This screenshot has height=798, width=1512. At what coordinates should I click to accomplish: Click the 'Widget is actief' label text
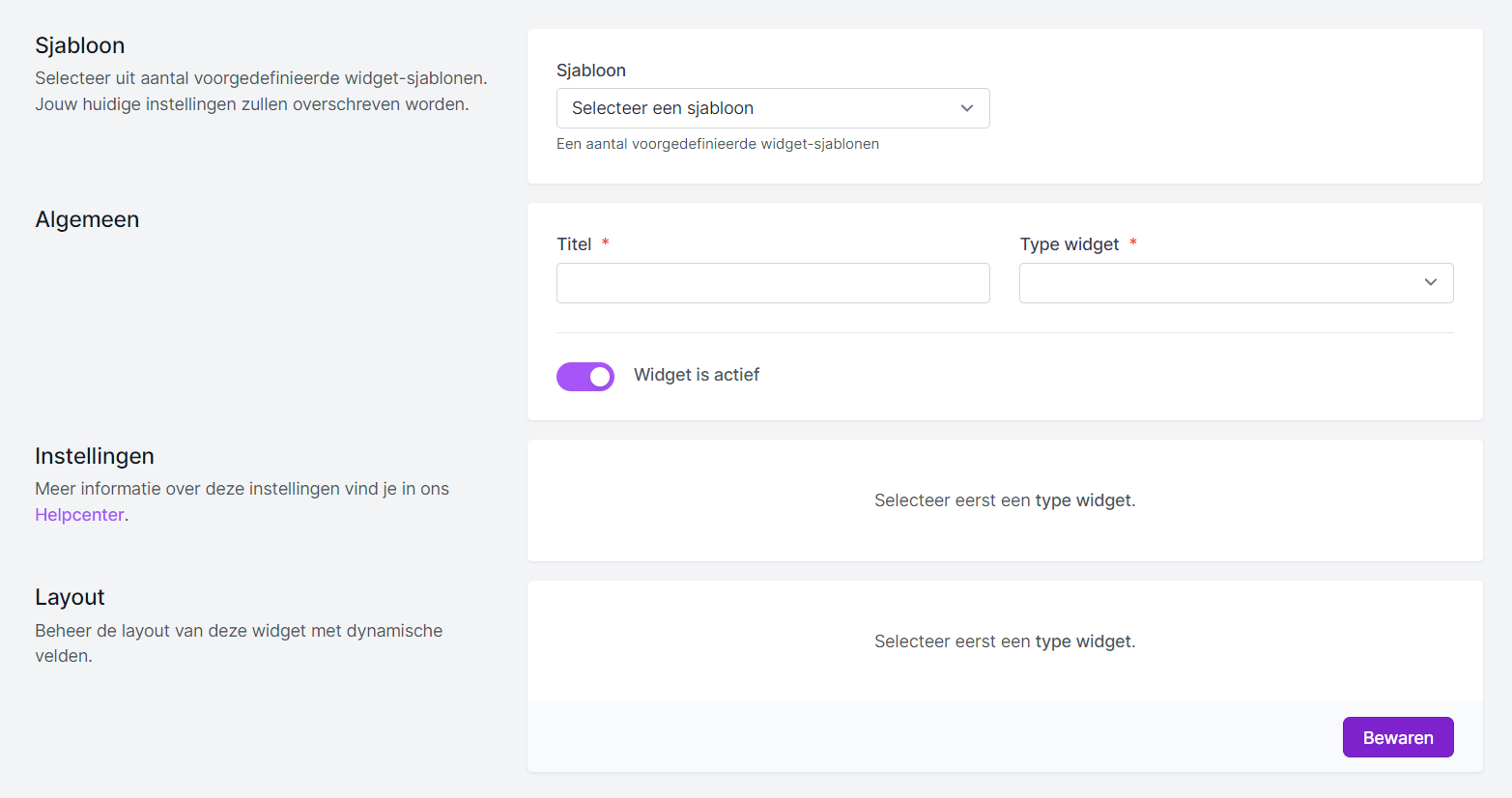click(x=696, y=375)
